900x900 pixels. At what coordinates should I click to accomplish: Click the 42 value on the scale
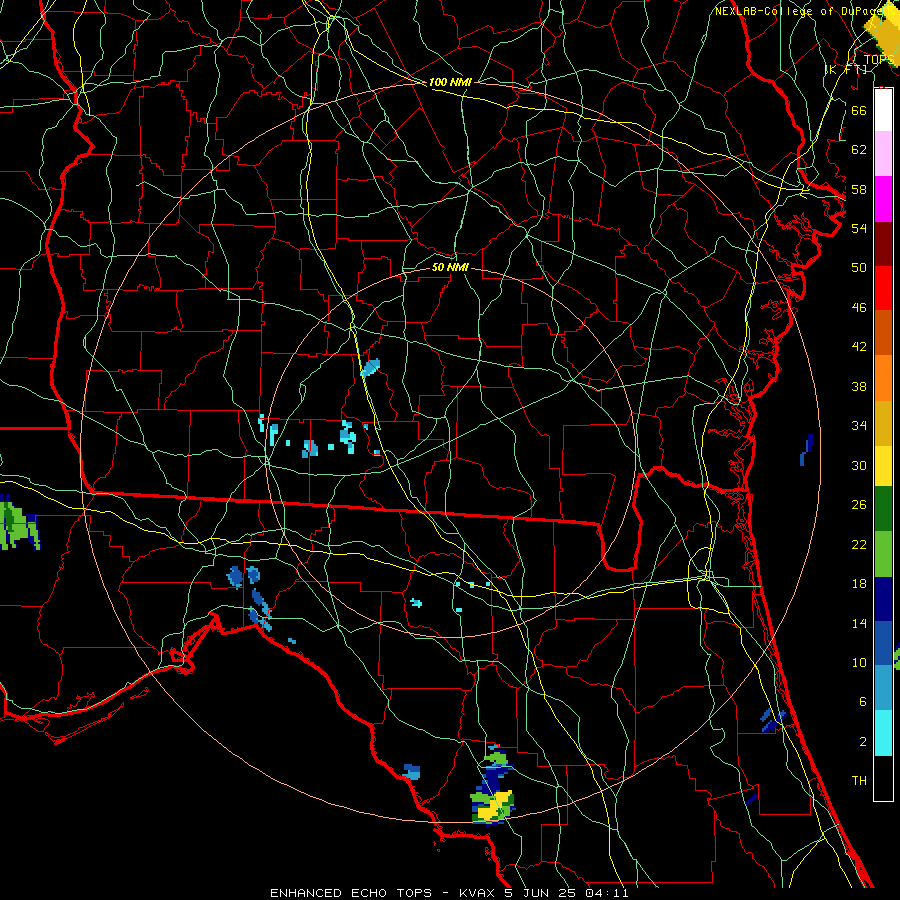click(859, 347)
